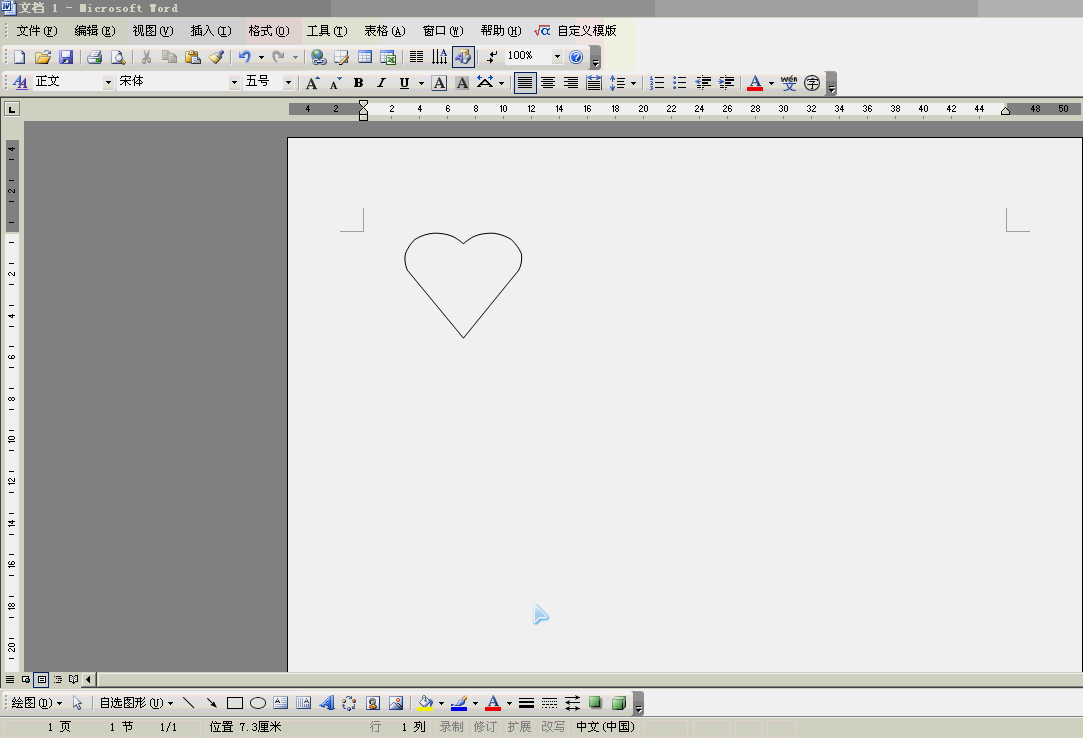Cut selection with the scissors icon
The image size is (1083, 738).
coord(146,57)
